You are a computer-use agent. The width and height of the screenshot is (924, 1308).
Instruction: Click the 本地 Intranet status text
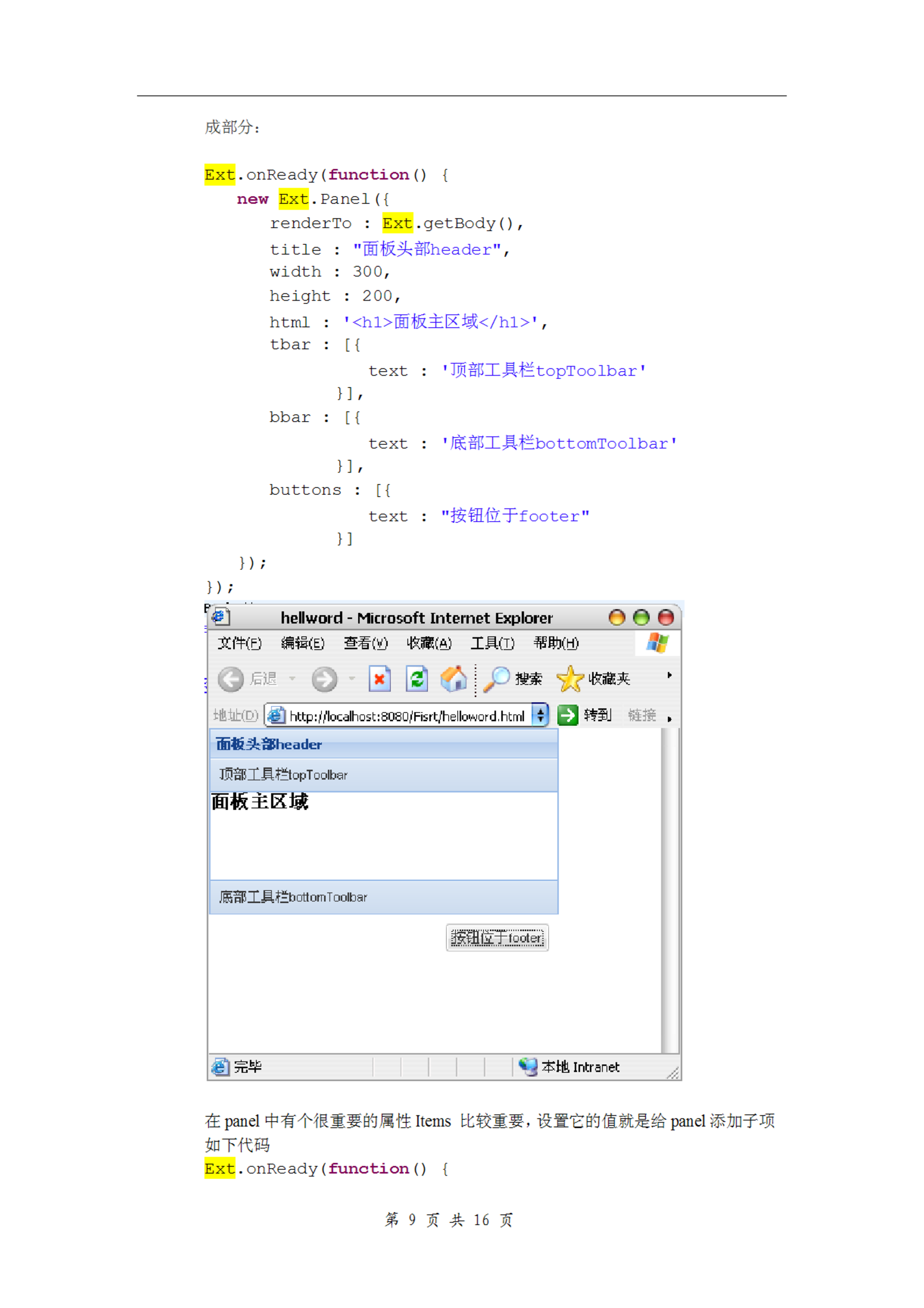[x=580, y=1067]
